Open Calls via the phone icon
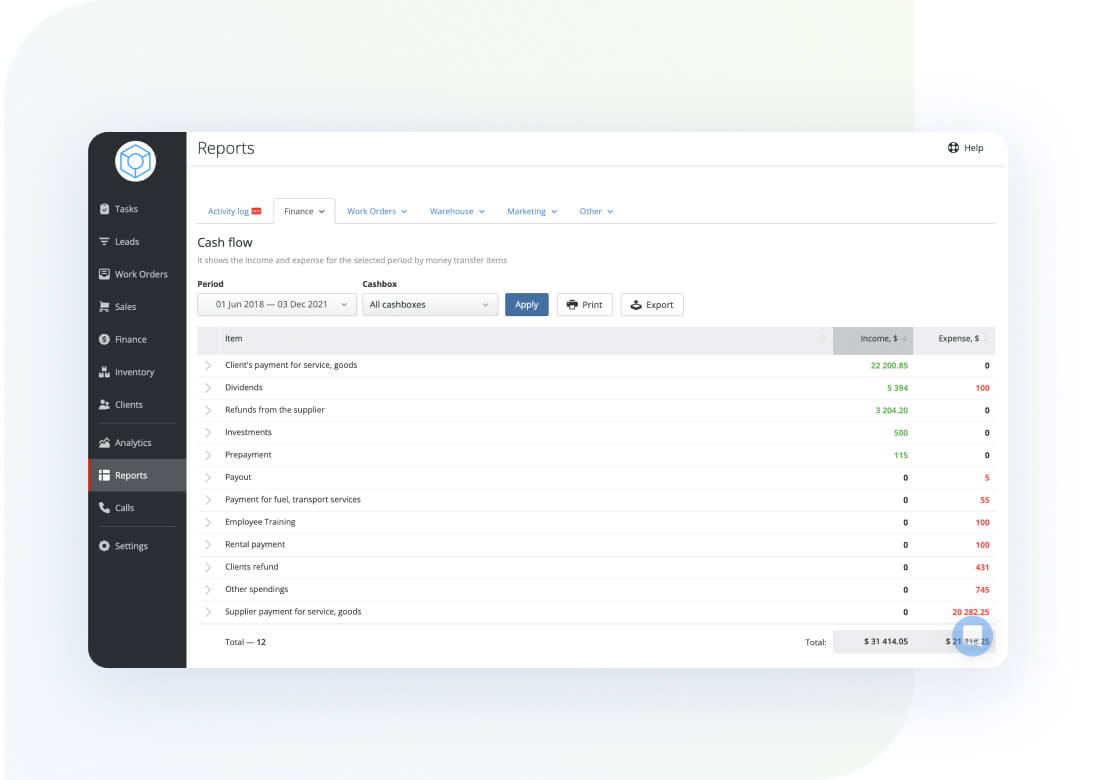The width and height of the screenshot is (1096, 780). coord(105,508)
